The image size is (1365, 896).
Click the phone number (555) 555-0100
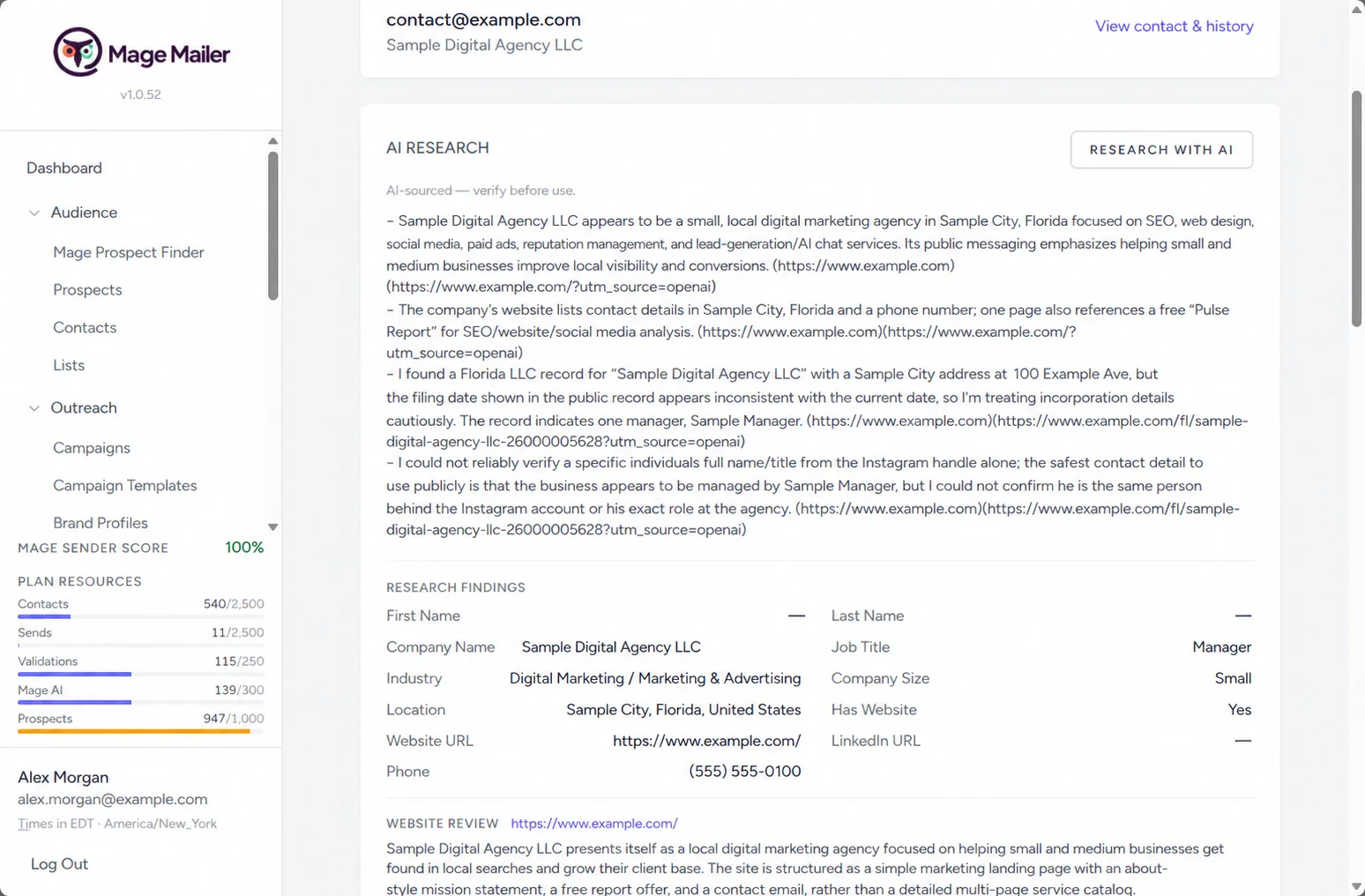coord(745,772)
